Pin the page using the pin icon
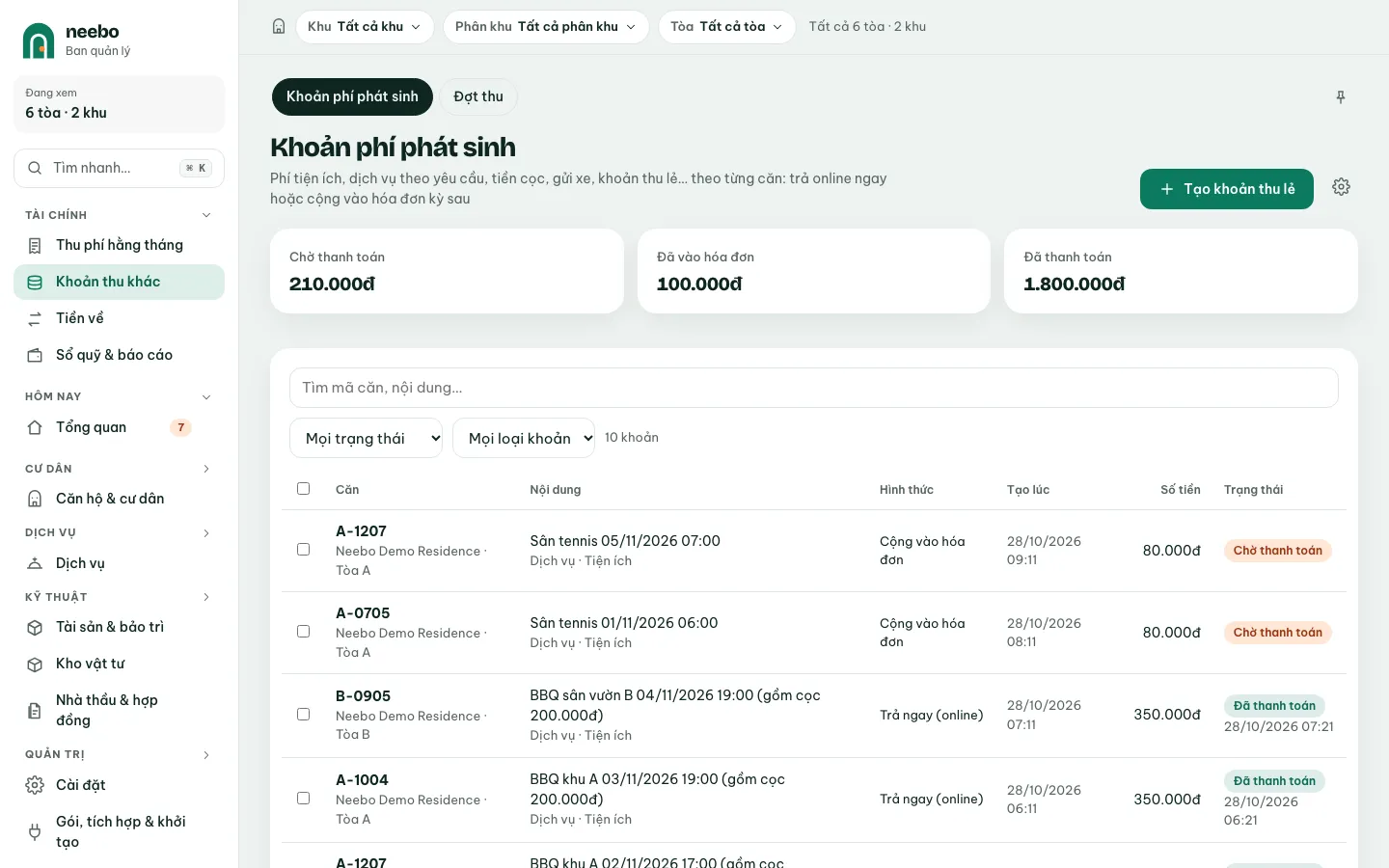The height and width of the screenshot is (868, 1389). tap(1341, 97)
